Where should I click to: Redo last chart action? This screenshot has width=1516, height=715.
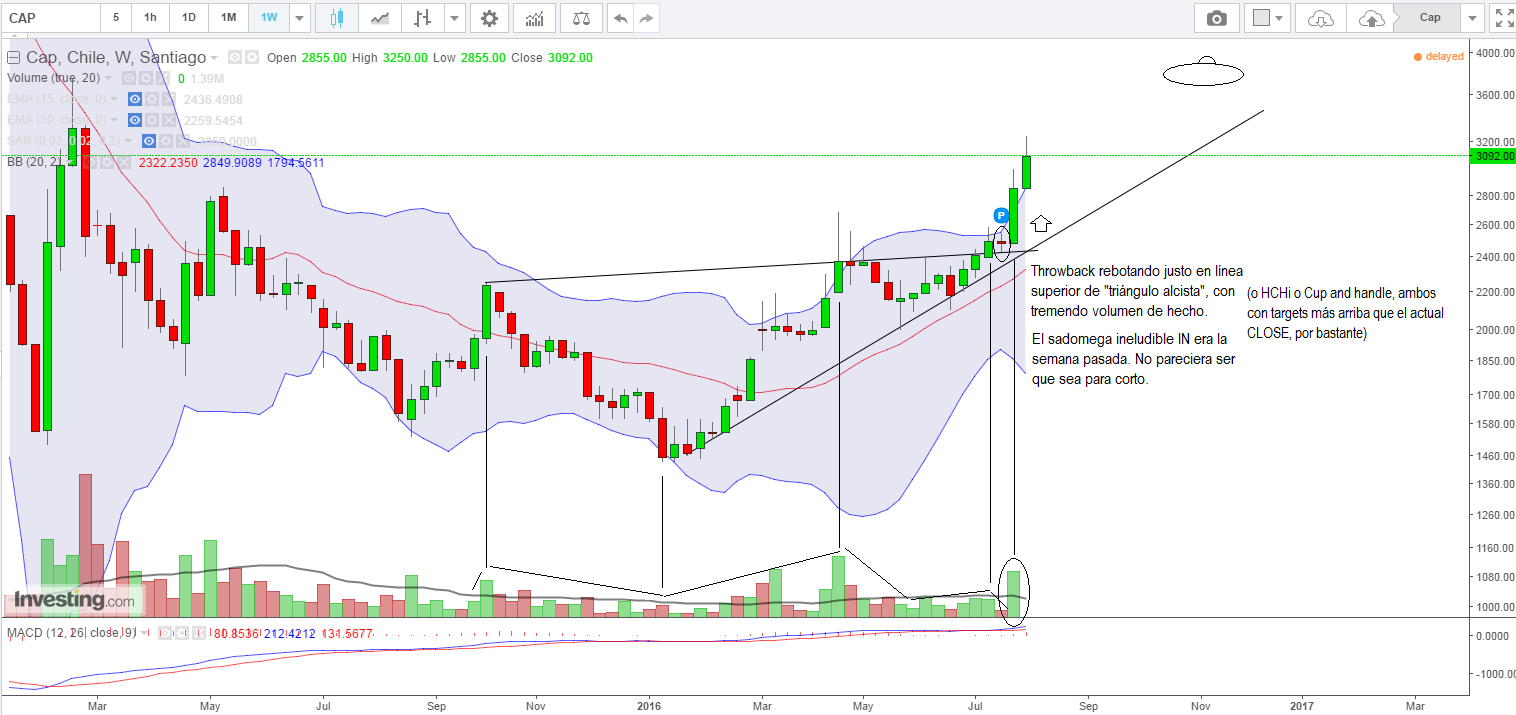coord(647,18)
